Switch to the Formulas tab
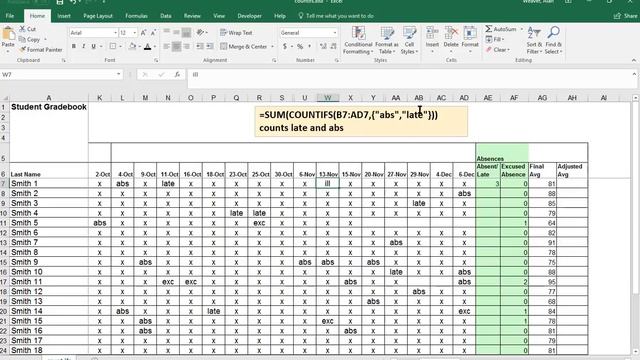The width and height of the screenshot is (640, 360). [136, 16]
